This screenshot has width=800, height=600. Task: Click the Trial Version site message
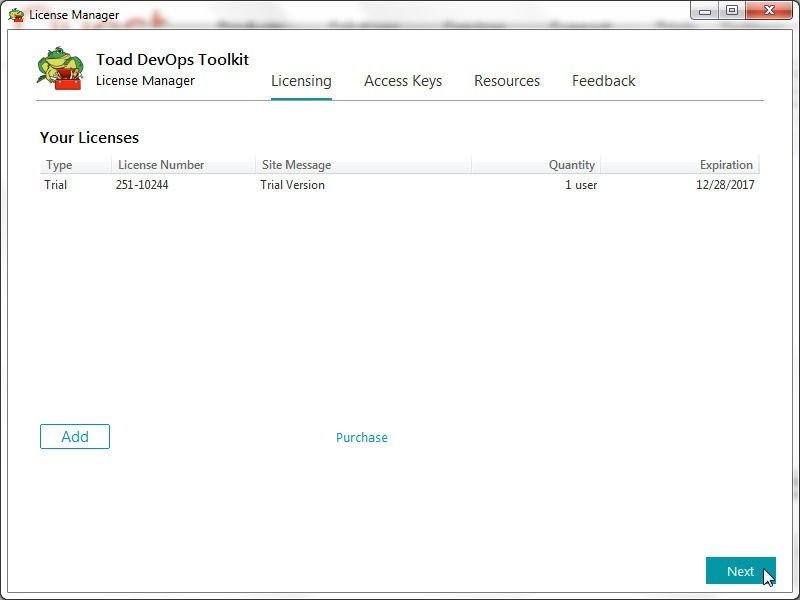(x=292, y=185)
